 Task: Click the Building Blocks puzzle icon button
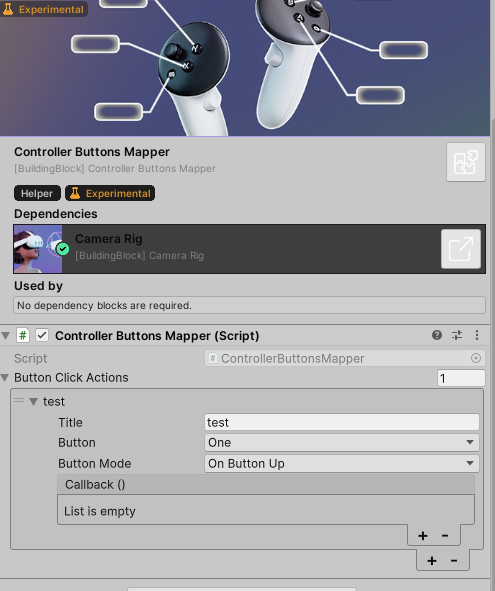point(466,162)
